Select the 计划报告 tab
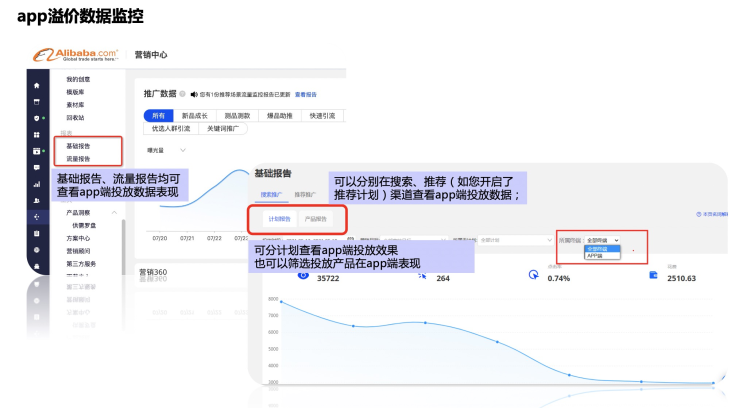 coord(279,218)
